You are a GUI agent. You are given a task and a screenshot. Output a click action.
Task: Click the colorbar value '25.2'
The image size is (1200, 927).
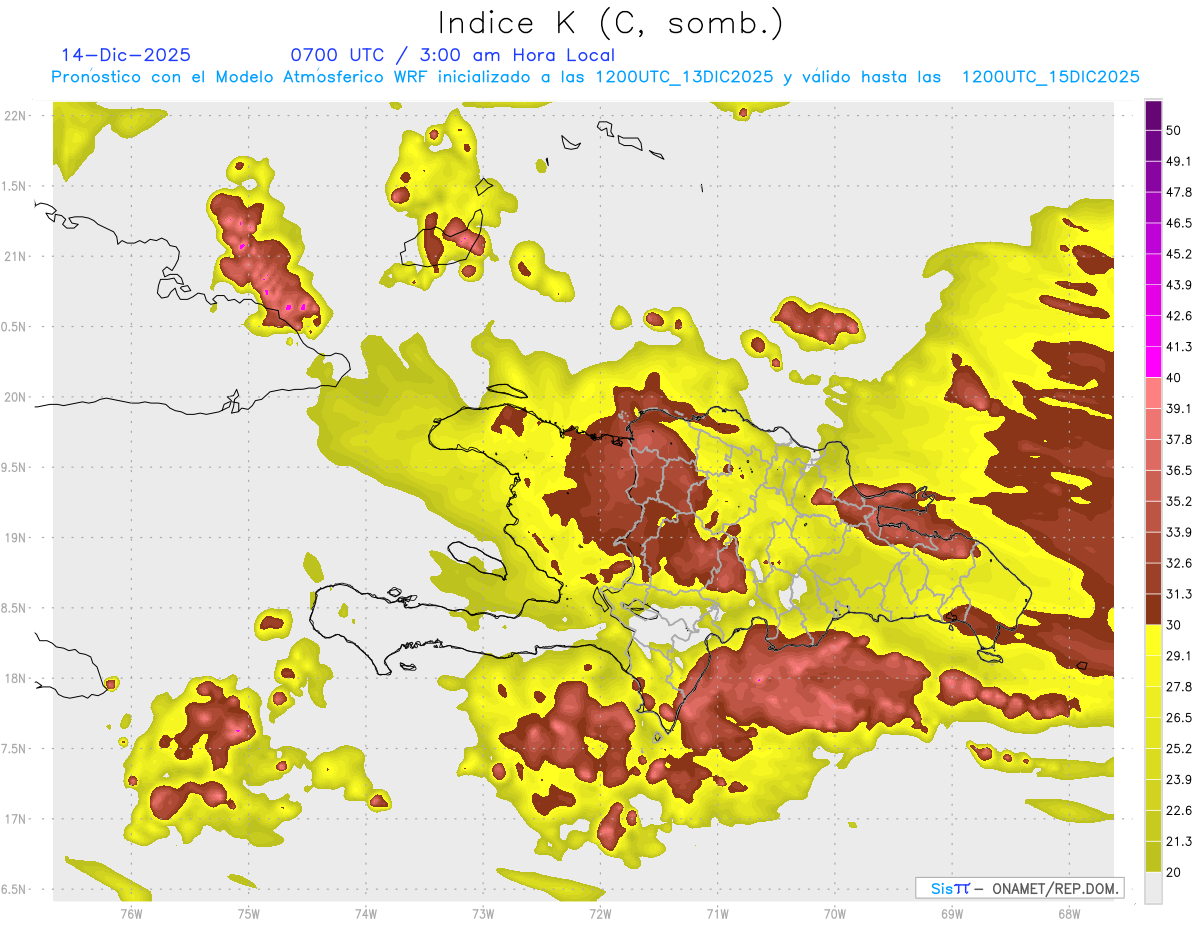pos(1179,748)
